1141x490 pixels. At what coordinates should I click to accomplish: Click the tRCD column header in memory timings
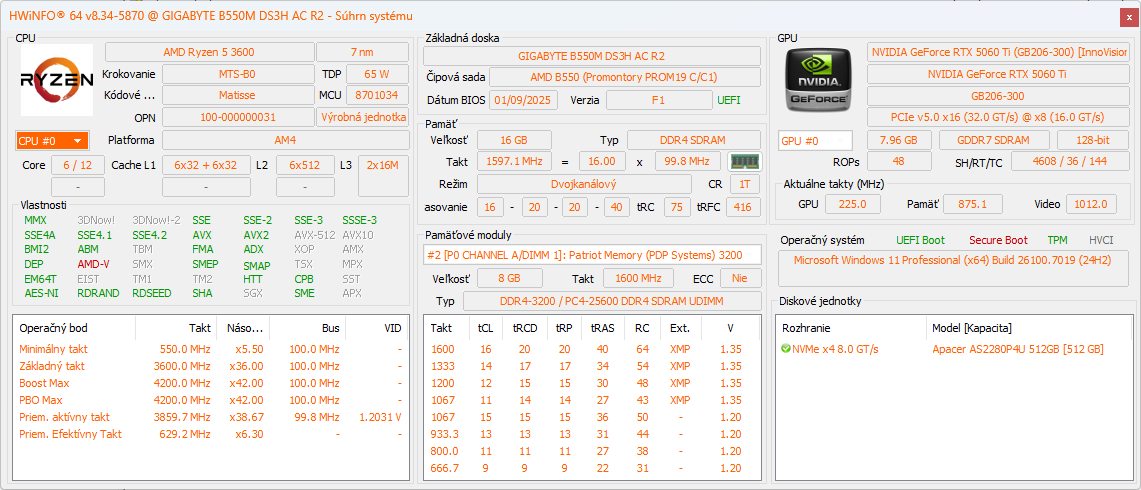pos(525,327)
